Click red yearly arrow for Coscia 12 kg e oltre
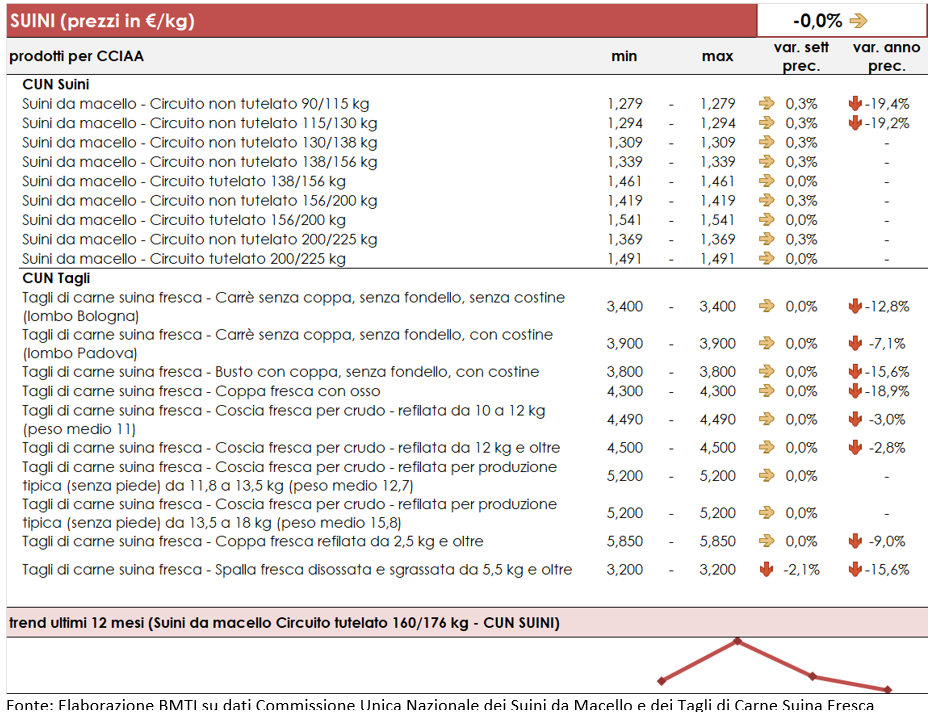Viewport: 932px width, 712px height. (x=855, y=448)
